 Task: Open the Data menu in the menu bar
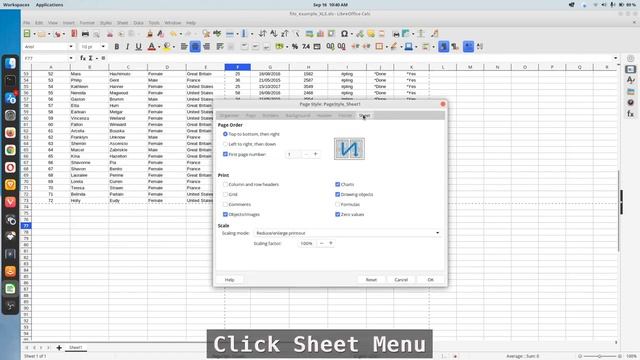138,23
